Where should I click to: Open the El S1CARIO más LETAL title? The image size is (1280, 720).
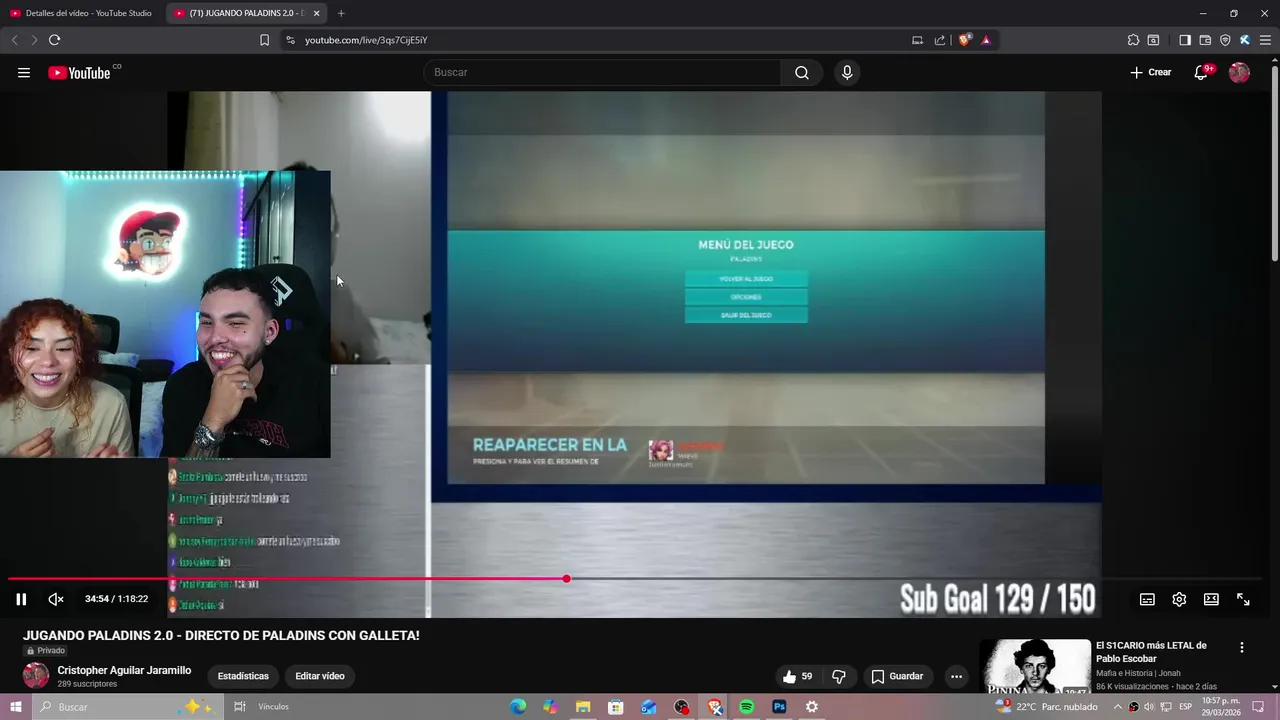click(1151, 652)
